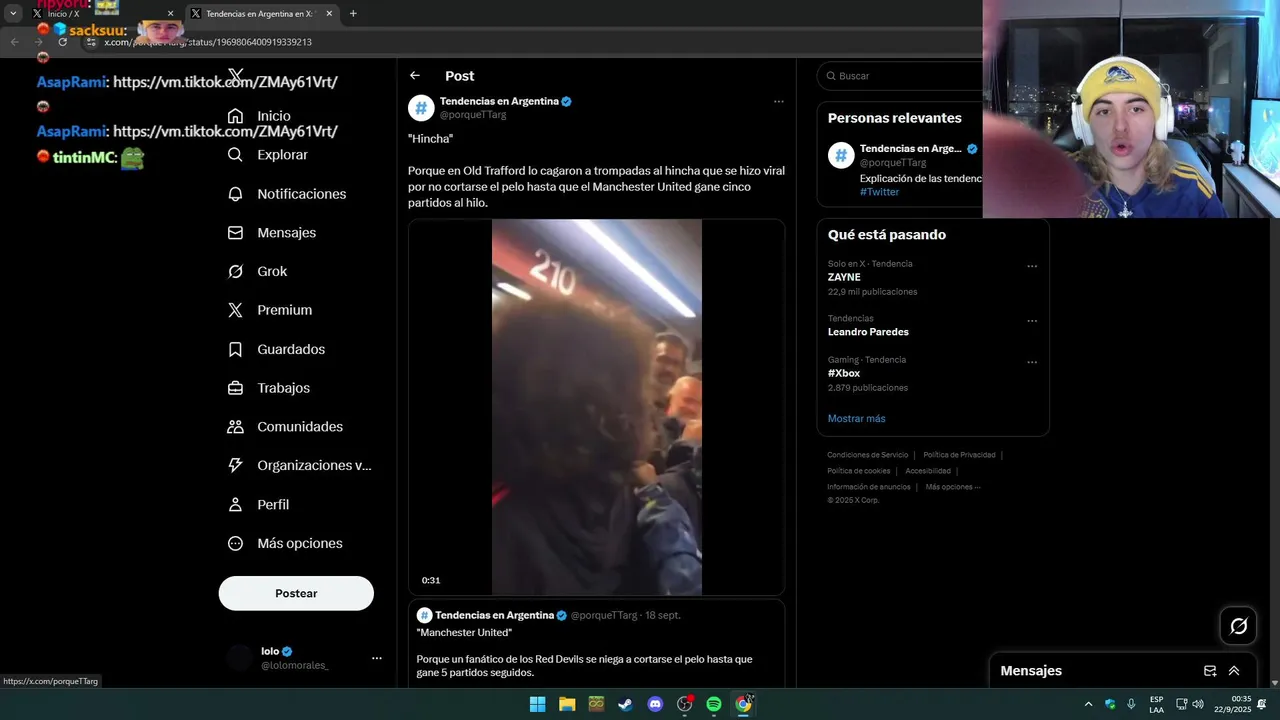Open Mensajes envelope icon in sidebar
This screenshot has height=720, width=1280.
(x=235, y=232)
